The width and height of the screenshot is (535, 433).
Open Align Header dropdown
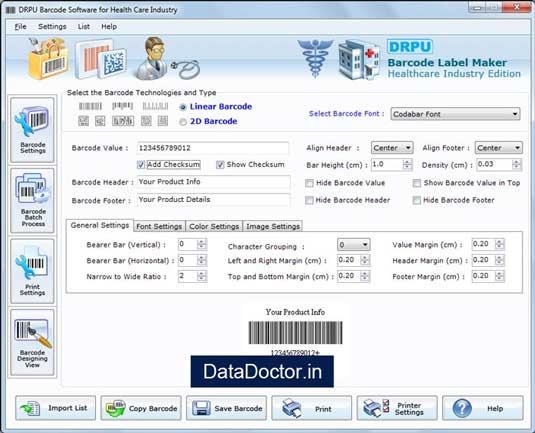tap(392, 148)
